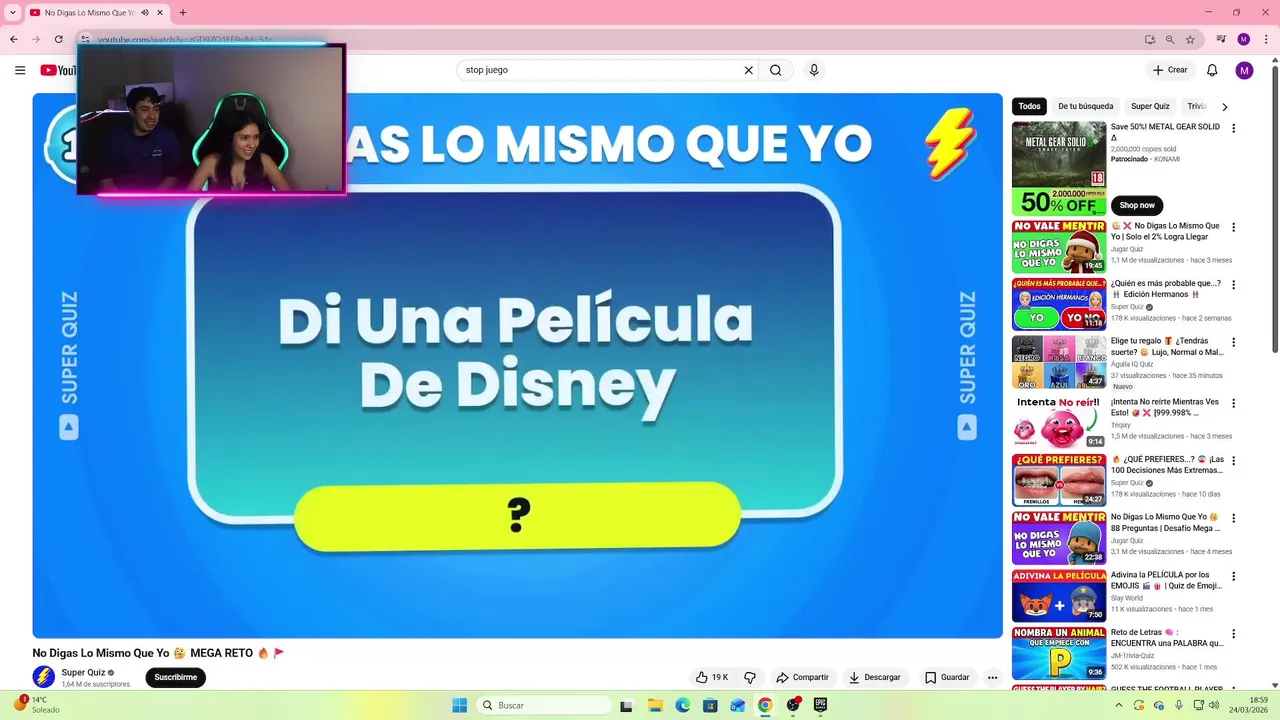Bookmark this page with the star icon
Image resolution: width=1280 pixels, height=720 pixels.
[x=1190, y=39]
